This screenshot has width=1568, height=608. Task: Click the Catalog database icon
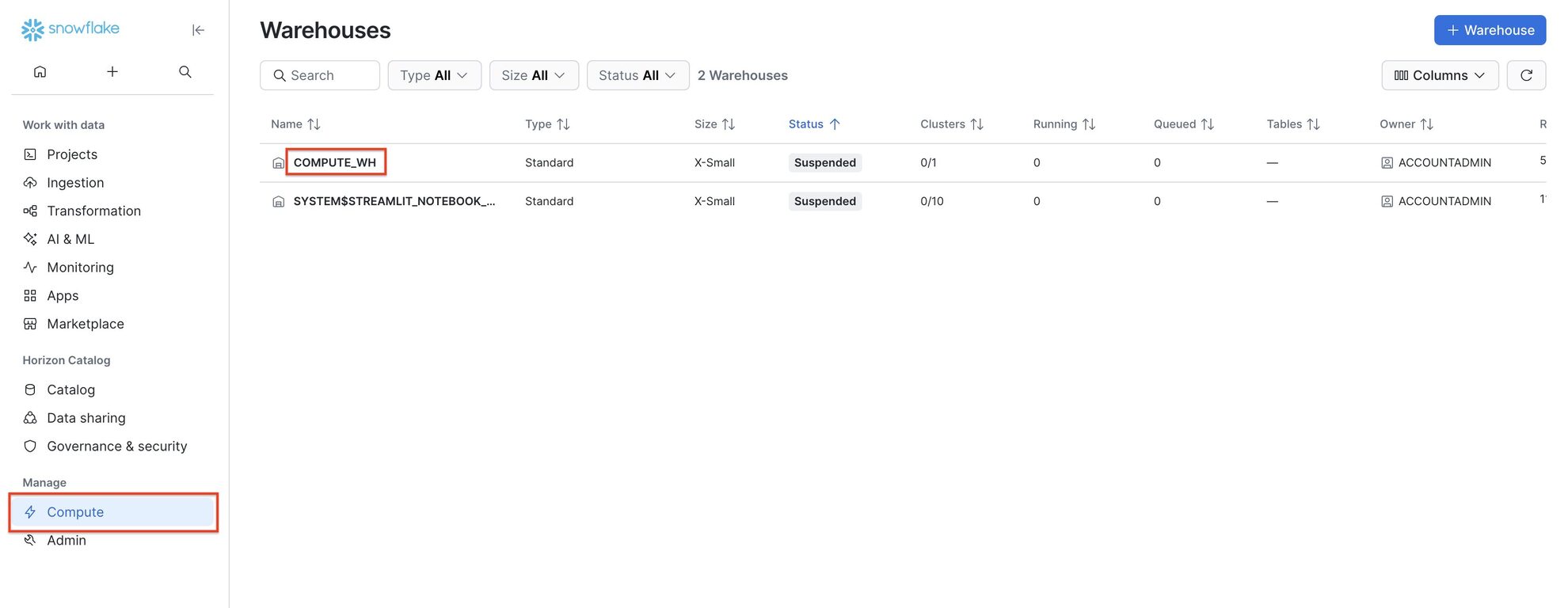point(30,389)
